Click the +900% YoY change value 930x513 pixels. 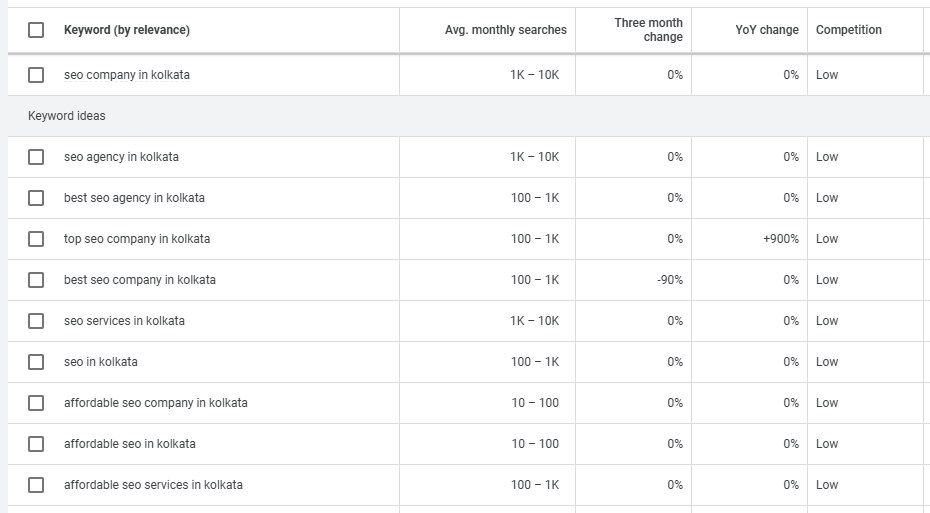tap(781, 239)
